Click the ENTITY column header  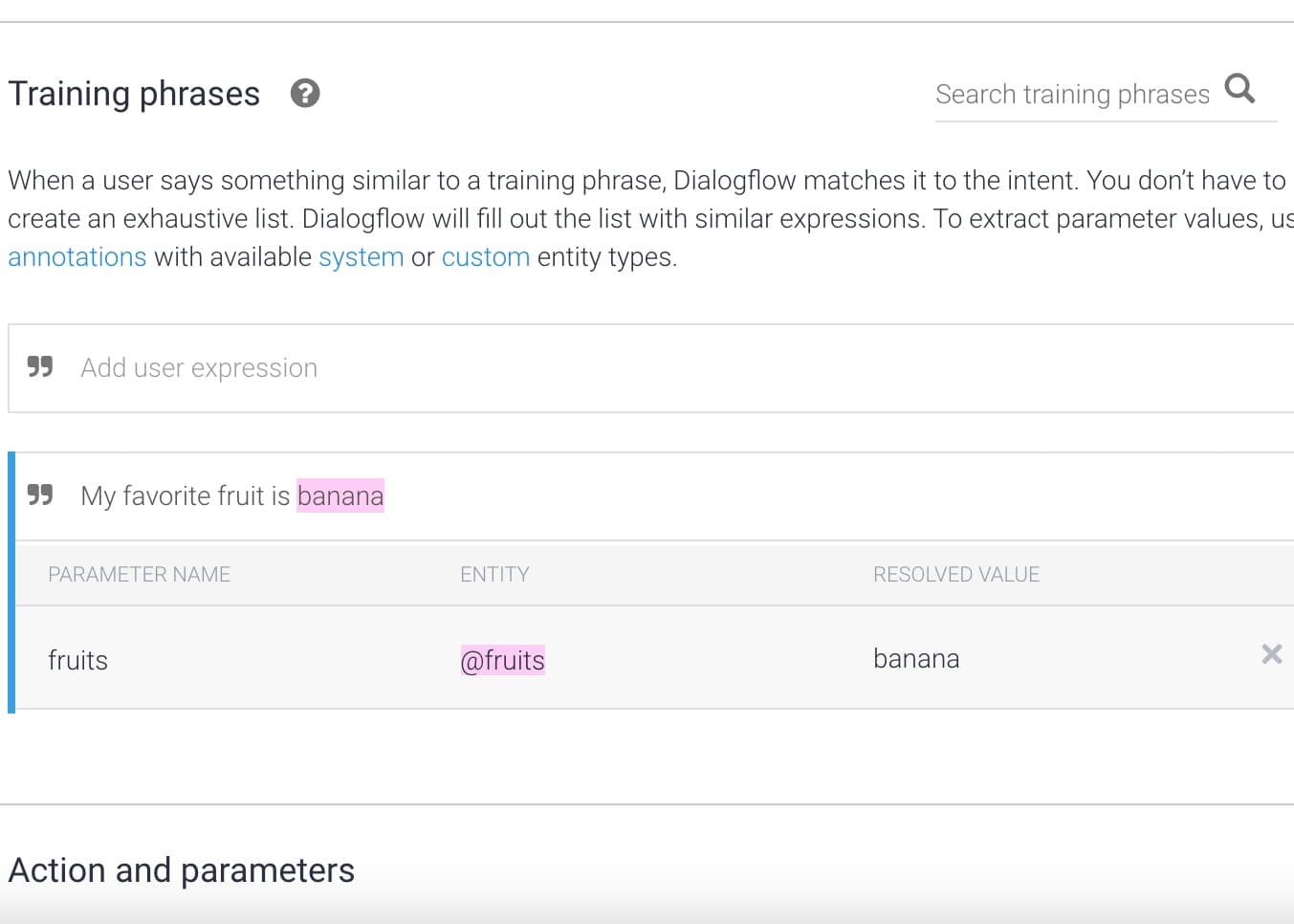tap(494, 574)
